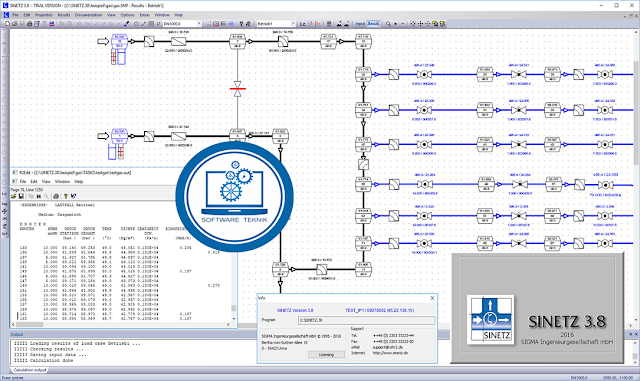Click the regulator symbol between the vertical nodes

point(363,165)
